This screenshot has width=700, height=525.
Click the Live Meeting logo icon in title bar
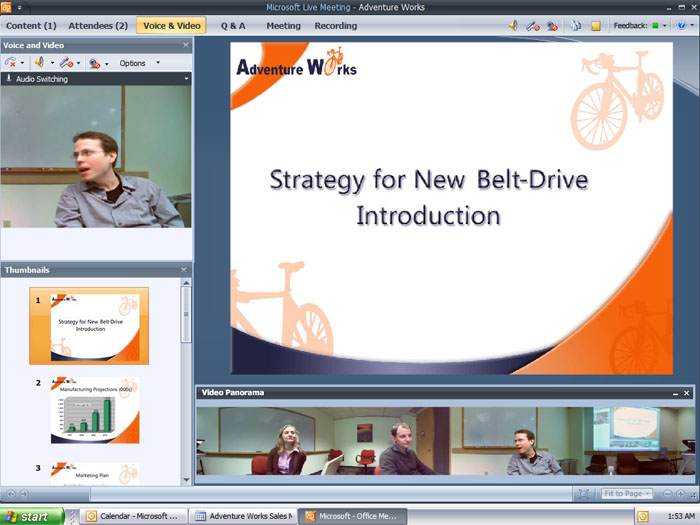(x=6, y=7)
